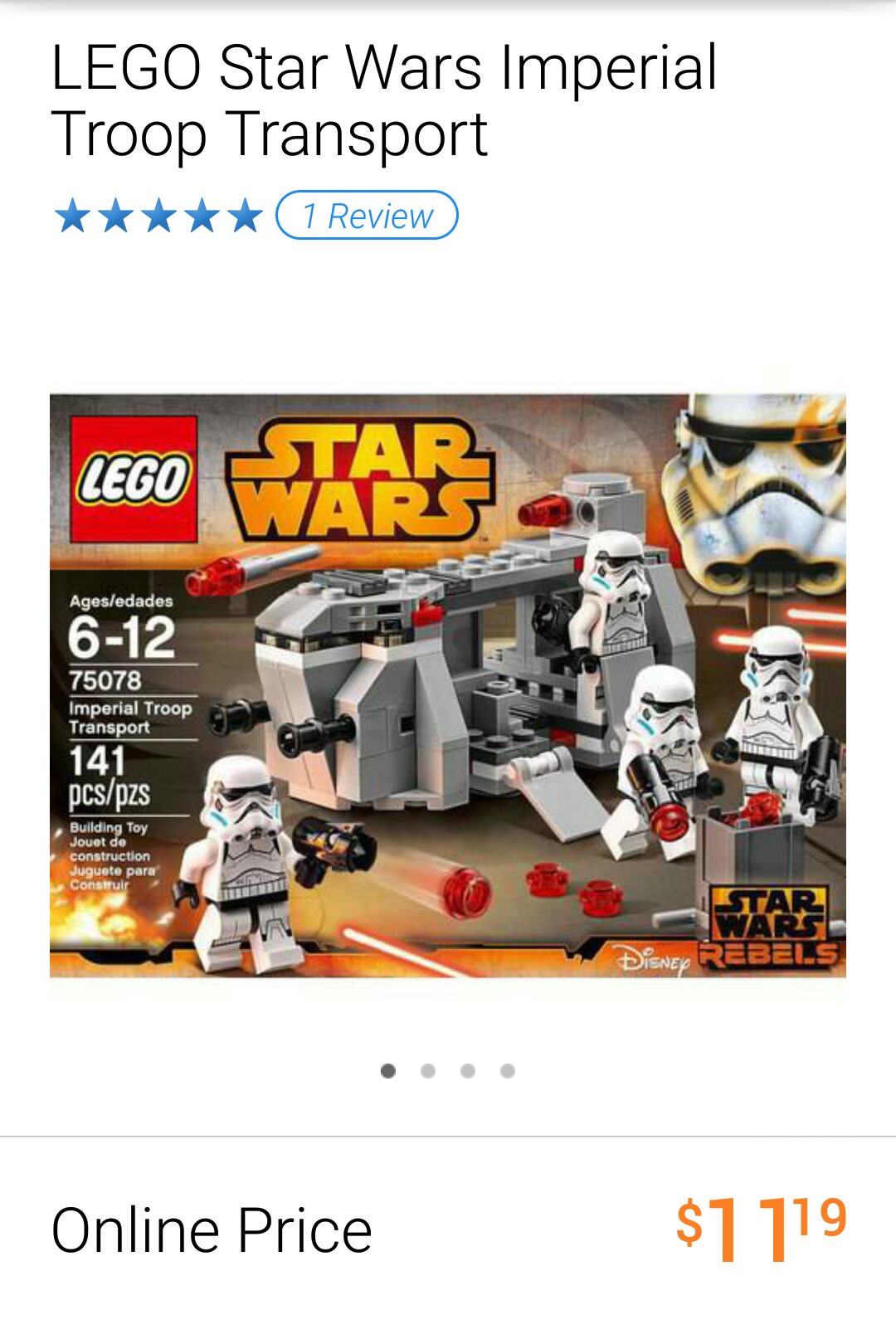896x1344 pixels.
Task: Tap the Online Price label
Action: coord(212,1230)
